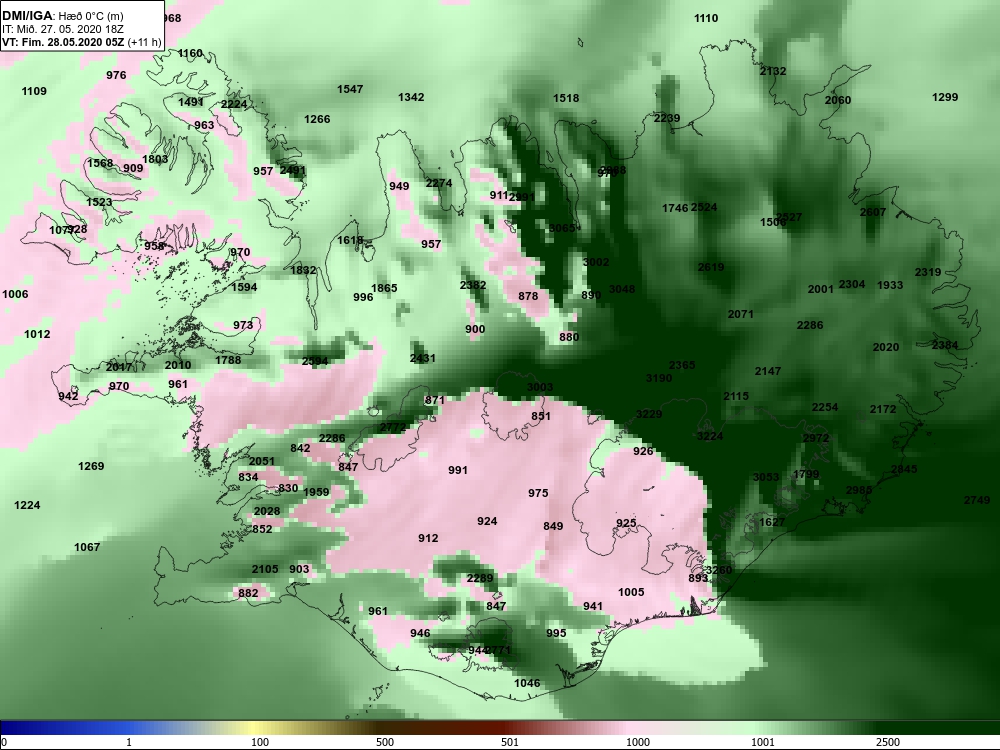Click the map value 1627
The width and height of the screenshot is (1000, 750).
click(x=772, y=522)
